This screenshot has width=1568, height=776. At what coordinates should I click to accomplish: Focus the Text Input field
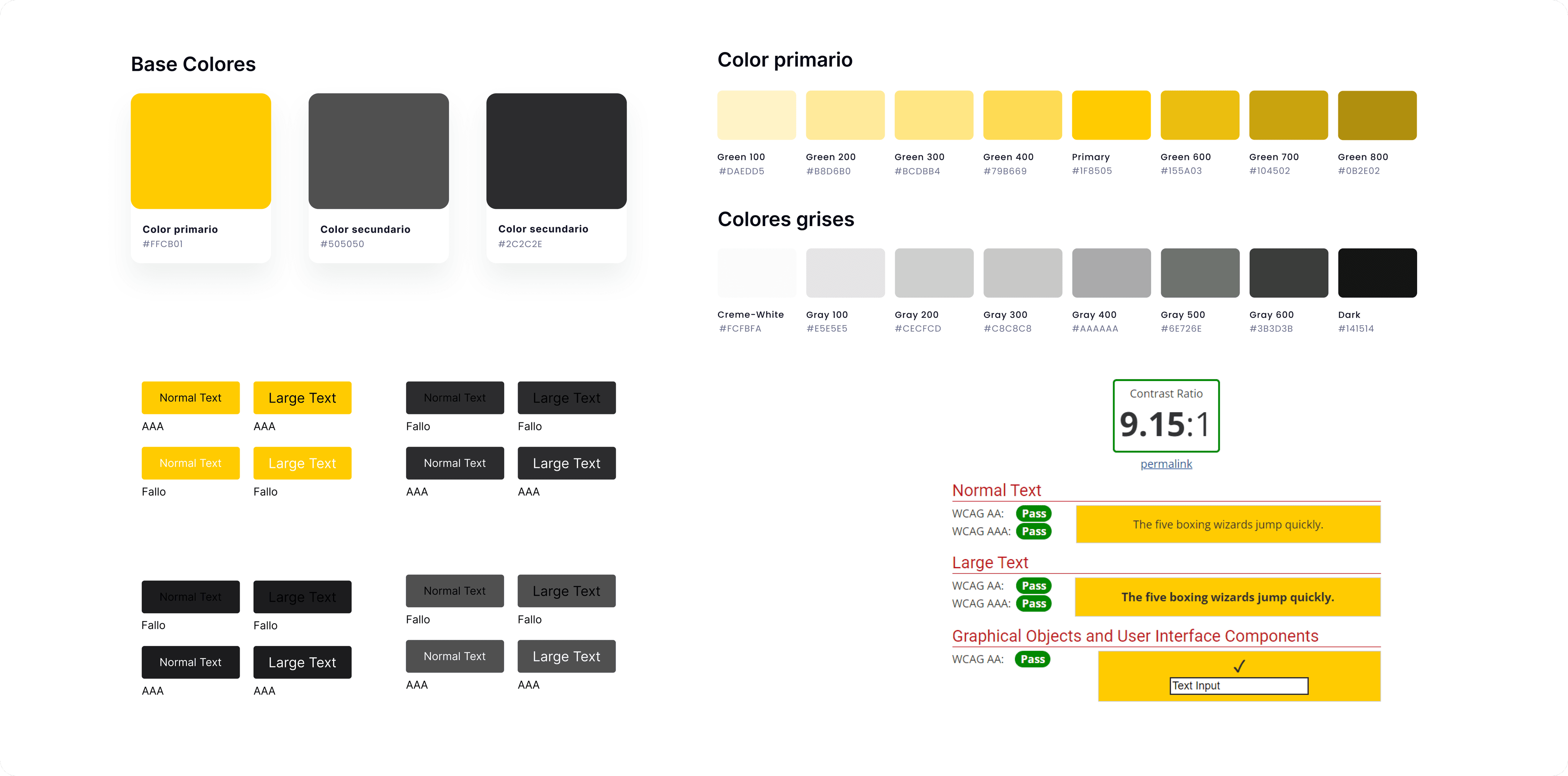coord(1239,686)
